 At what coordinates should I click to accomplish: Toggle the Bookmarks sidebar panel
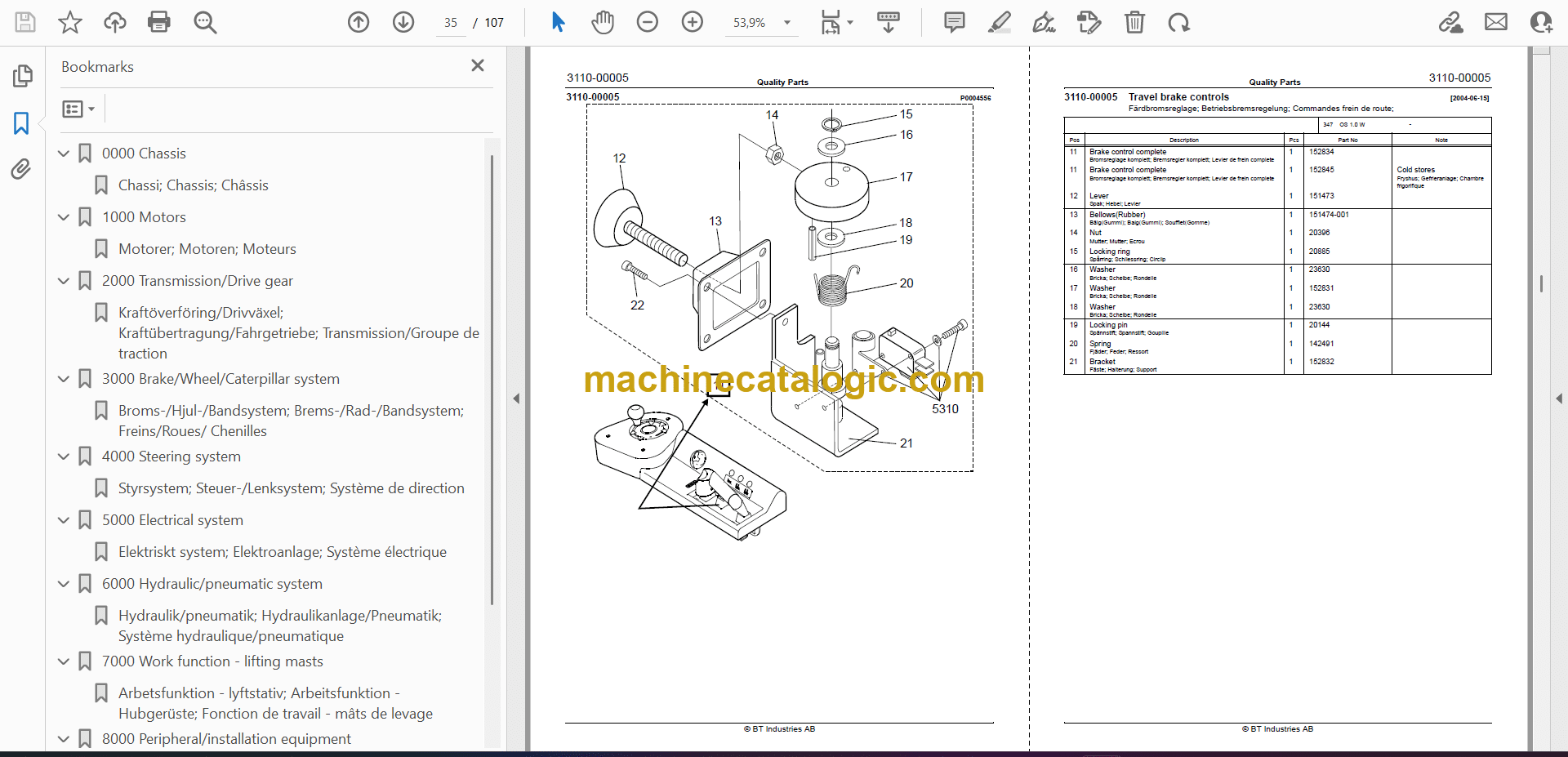point(21,123)
